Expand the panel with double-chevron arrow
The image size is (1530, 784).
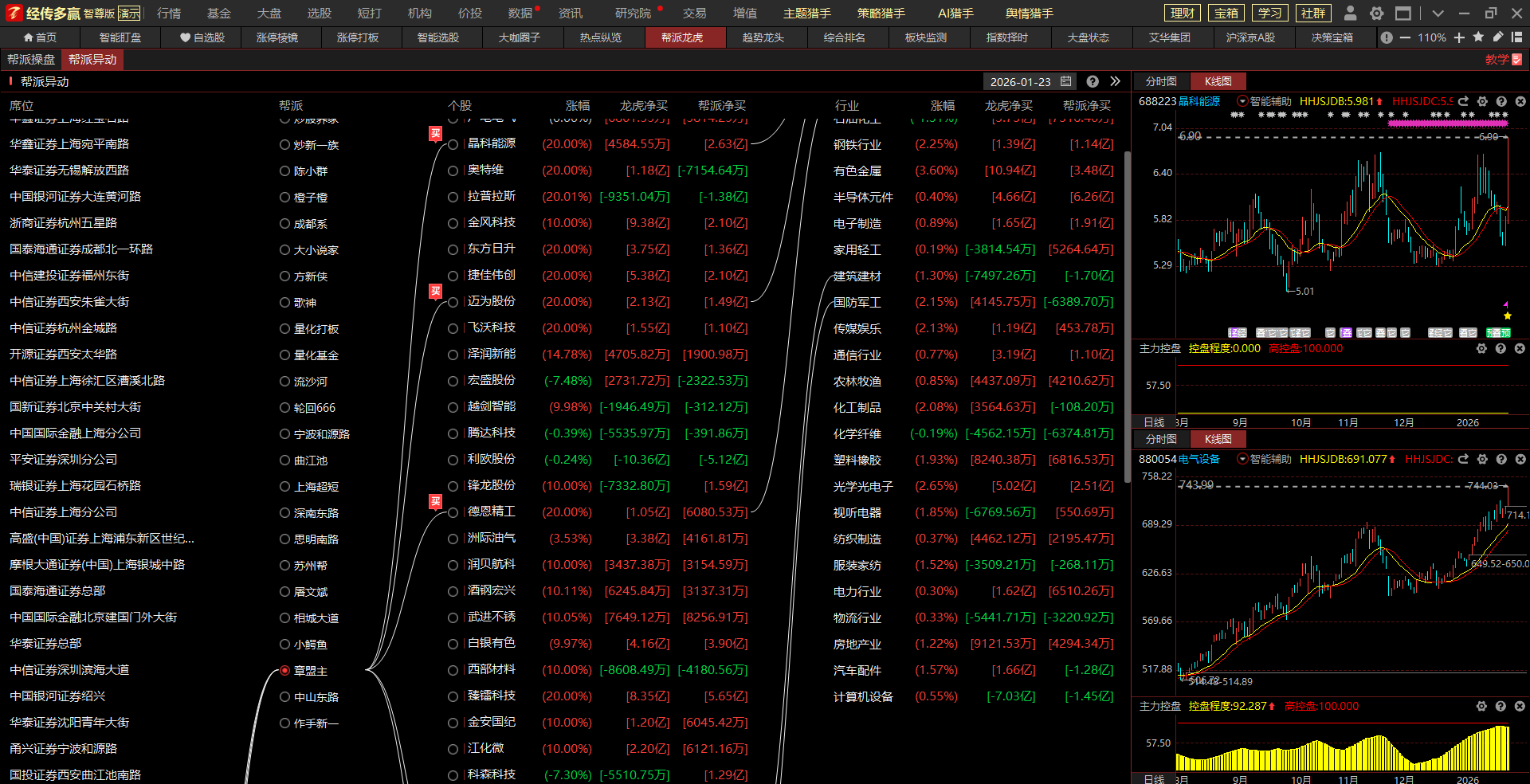[x=1115, y=81]
